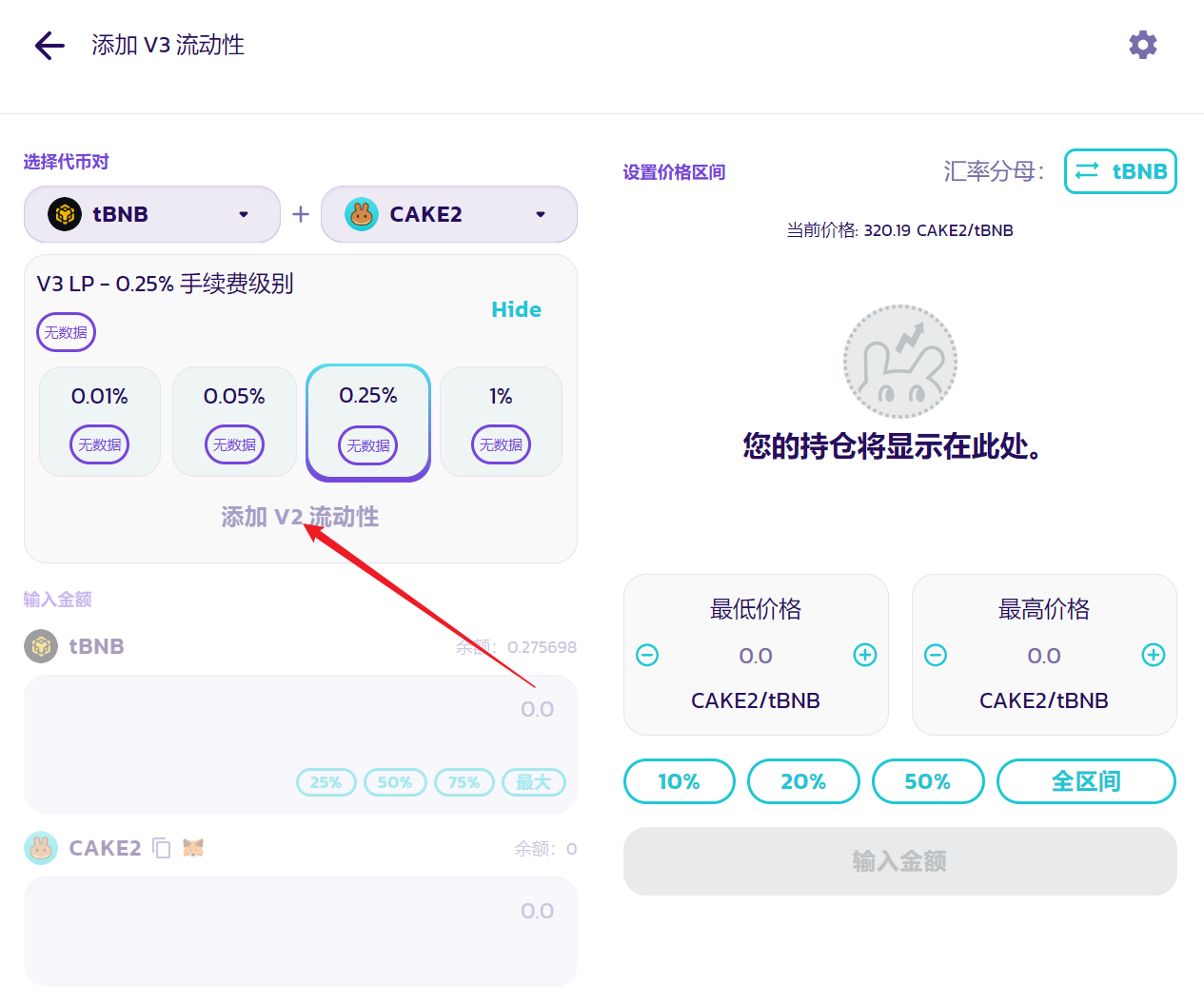Set price range to 全区间
Screen dimensions: 1204x1005
tap(1085, 781)
